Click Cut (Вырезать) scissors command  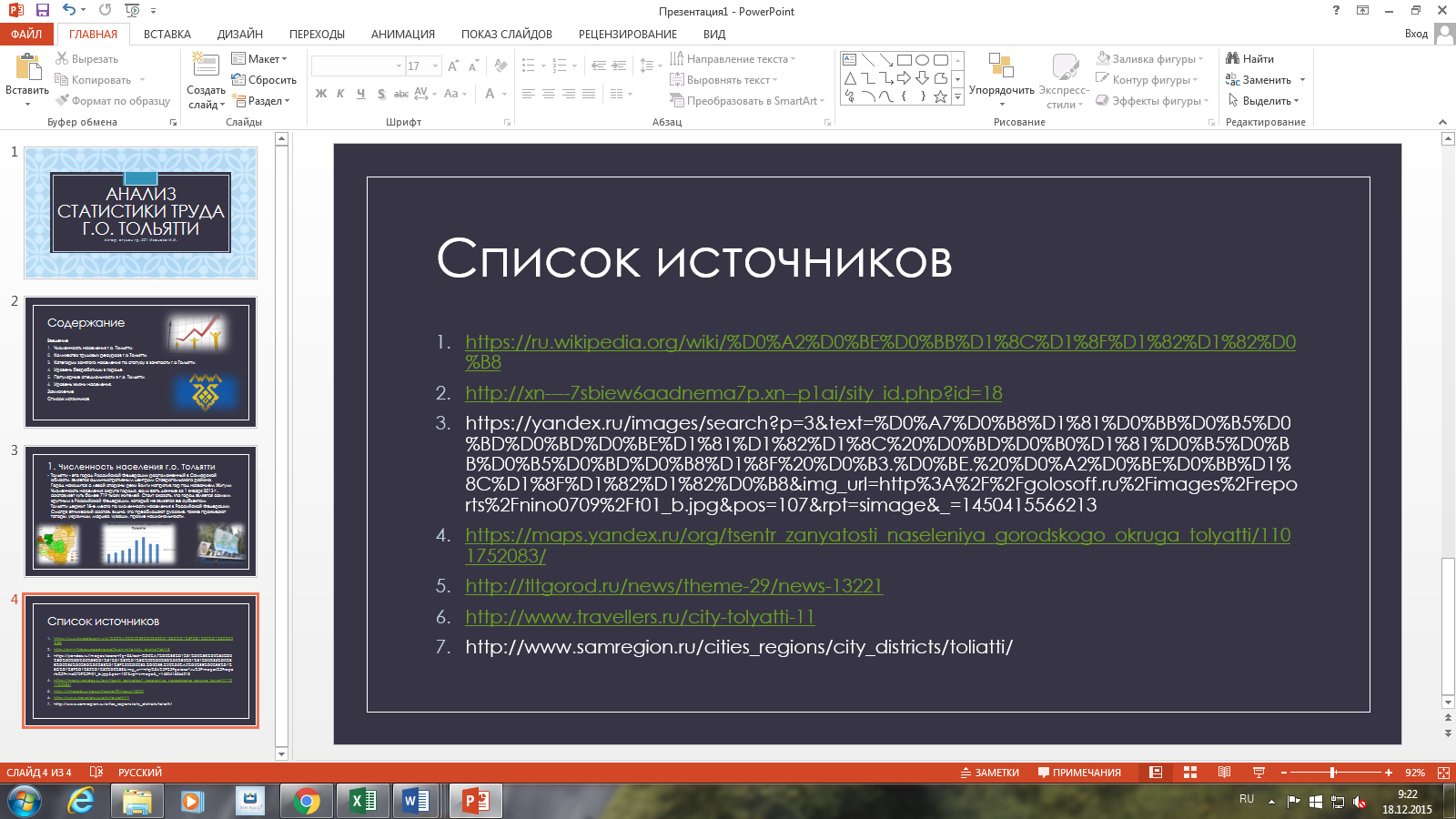pos(87,59)
